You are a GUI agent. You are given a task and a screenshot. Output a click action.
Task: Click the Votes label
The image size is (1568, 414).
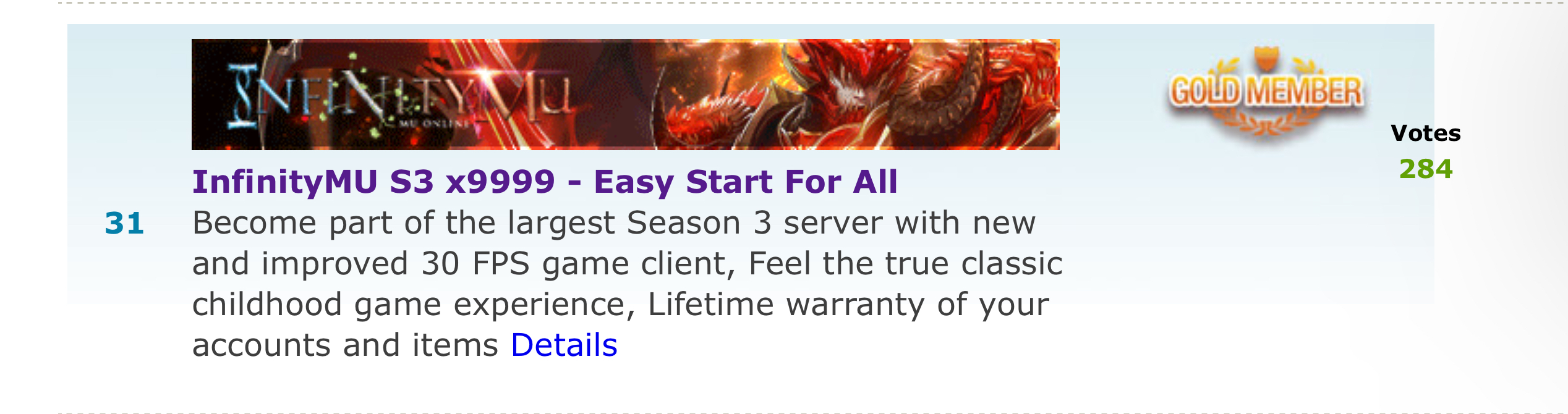coord(1426,133)
